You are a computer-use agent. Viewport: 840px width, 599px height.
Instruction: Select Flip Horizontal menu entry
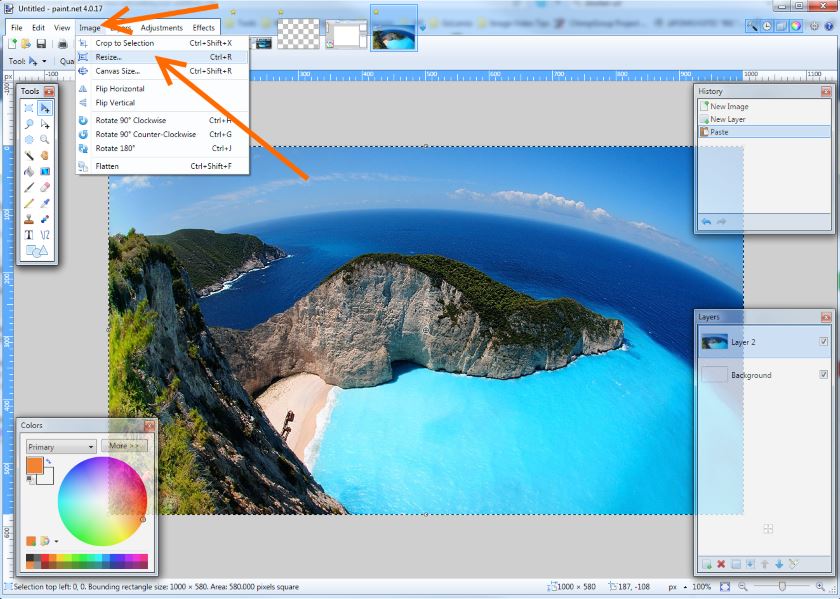(x=120, y=89)
